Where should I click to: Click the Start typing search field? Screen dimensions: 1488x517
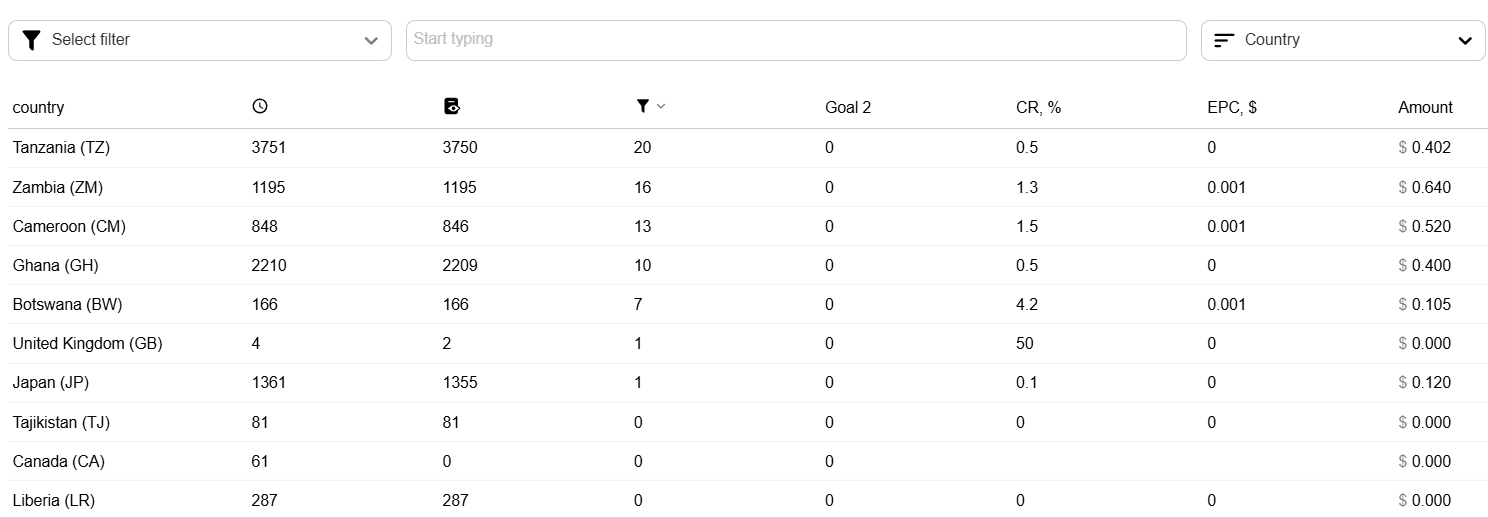pyautogui.click(x=796, y=40)
